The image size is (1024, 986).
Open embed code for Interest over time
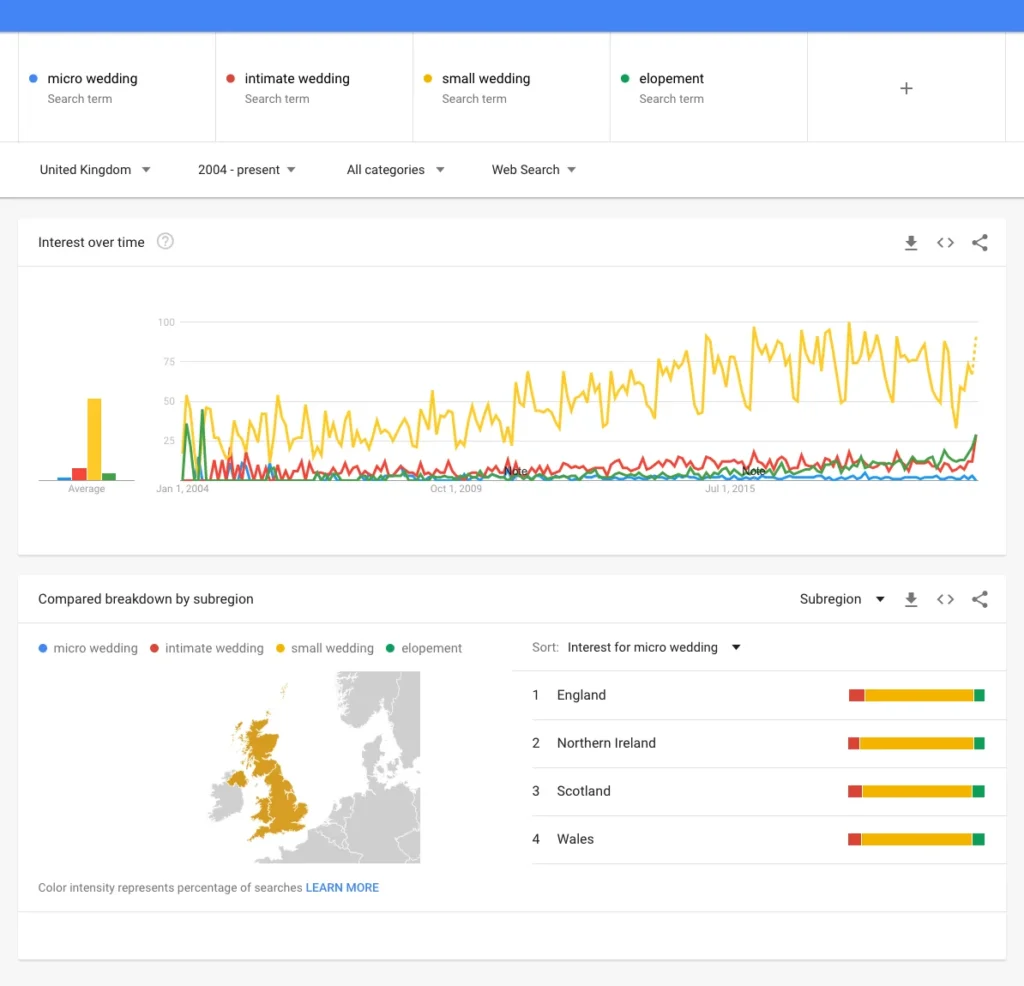(945, 243)
